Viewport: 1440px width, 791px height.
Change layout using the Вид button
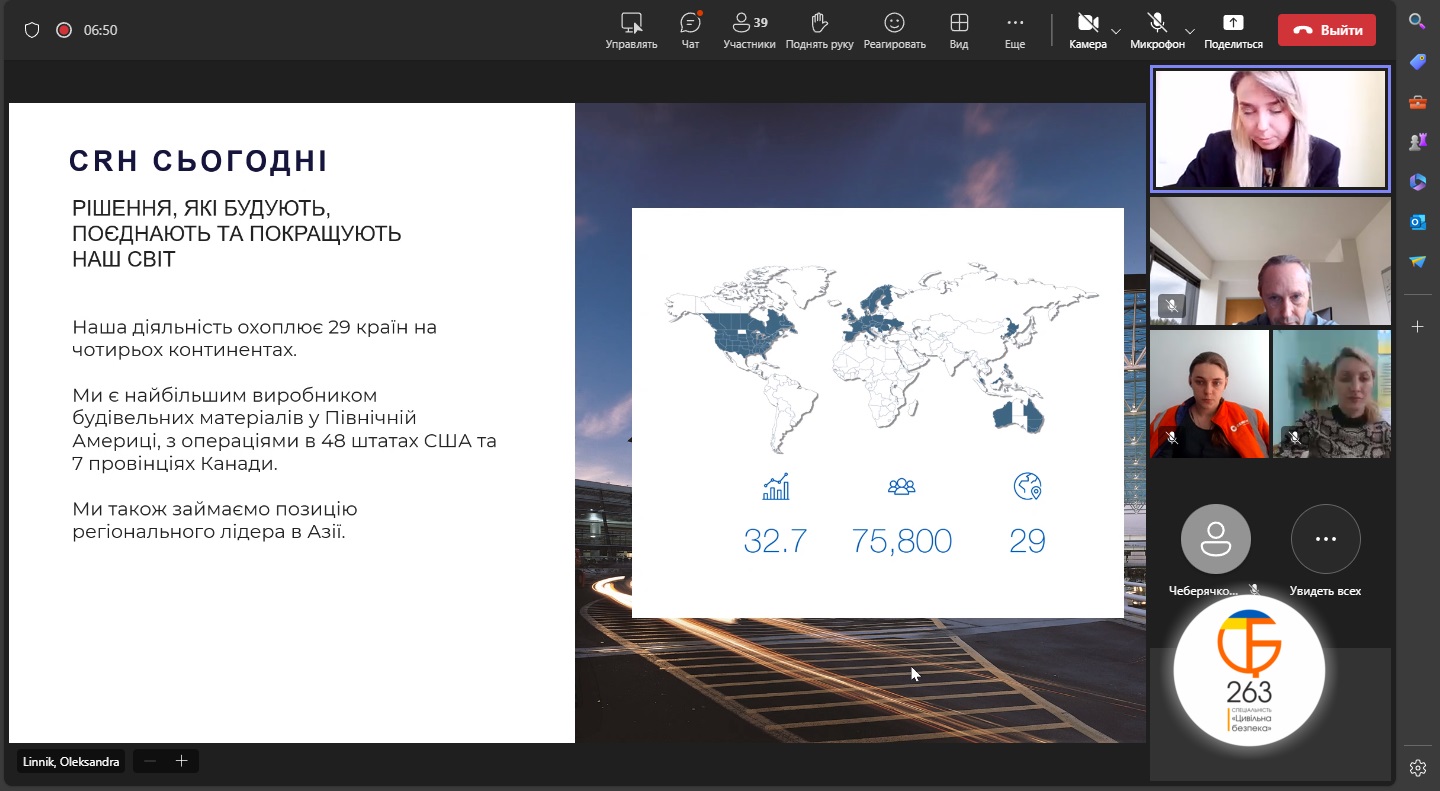click(959, 31)
